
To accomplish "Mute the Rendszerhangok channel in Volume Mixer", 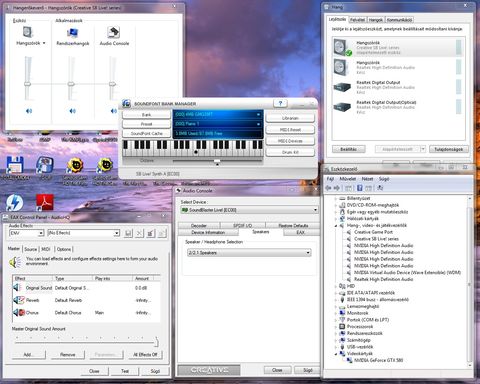I will tap(72, 111).
